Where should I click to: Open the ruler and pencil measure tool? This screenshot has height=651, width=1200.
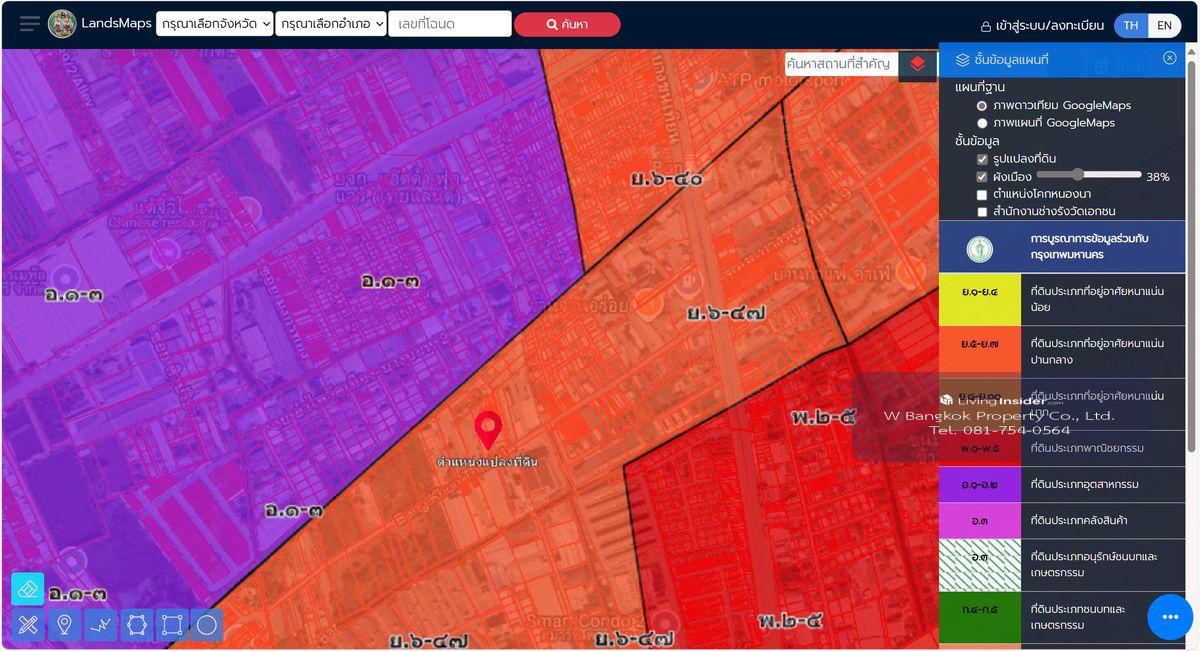pyautogui.click(x=27, y=625)
